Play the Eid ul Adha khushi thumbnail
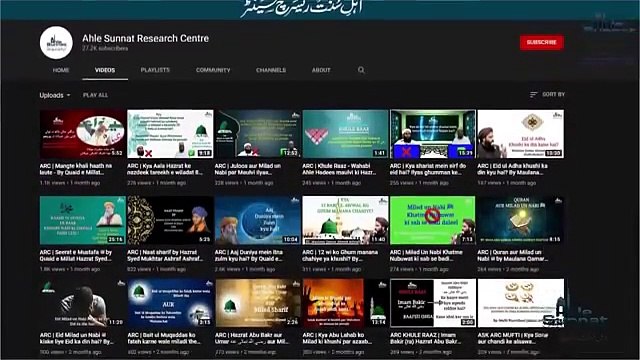This screenshot has height=360, width=640. coord(520,134)
